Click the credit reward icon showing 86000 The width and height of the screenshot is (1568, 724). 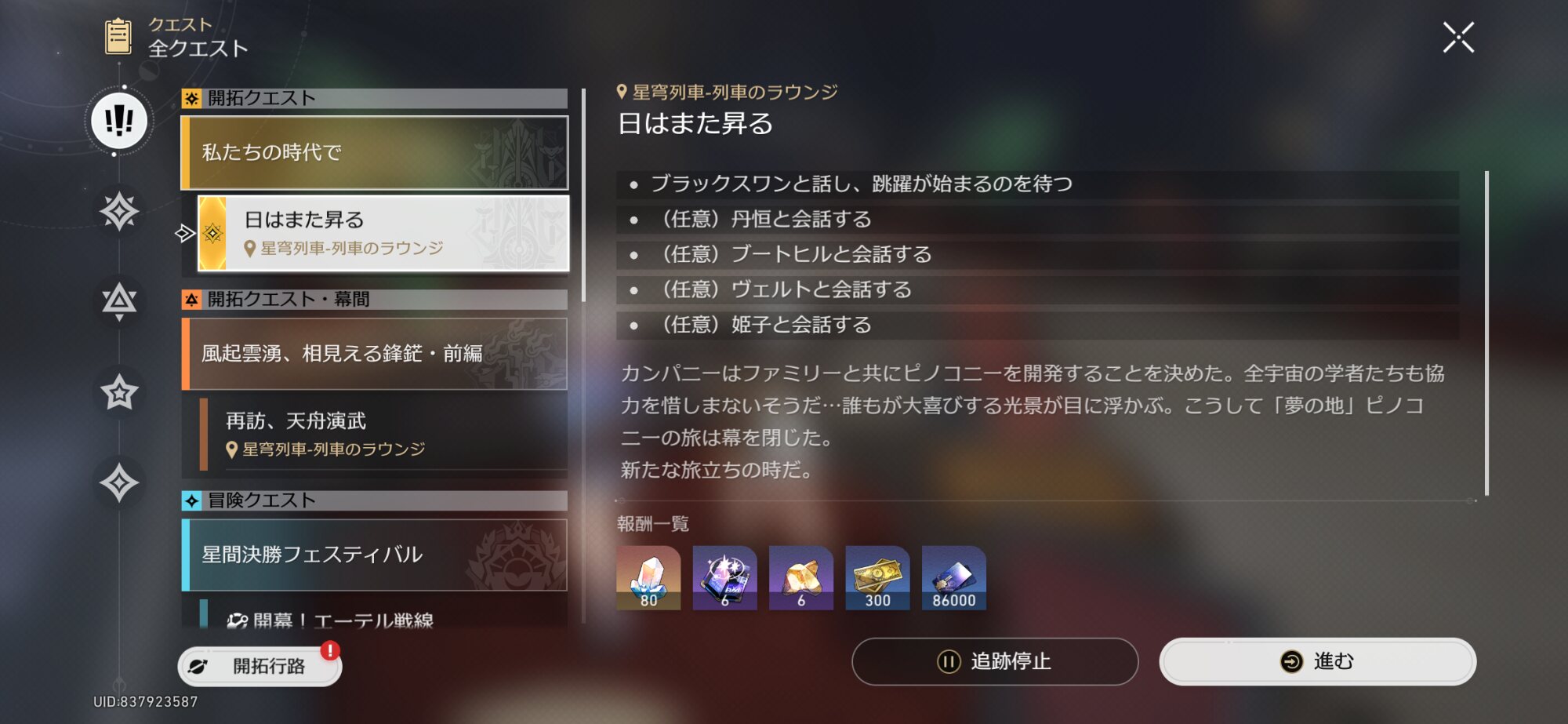tap(954, 578)
